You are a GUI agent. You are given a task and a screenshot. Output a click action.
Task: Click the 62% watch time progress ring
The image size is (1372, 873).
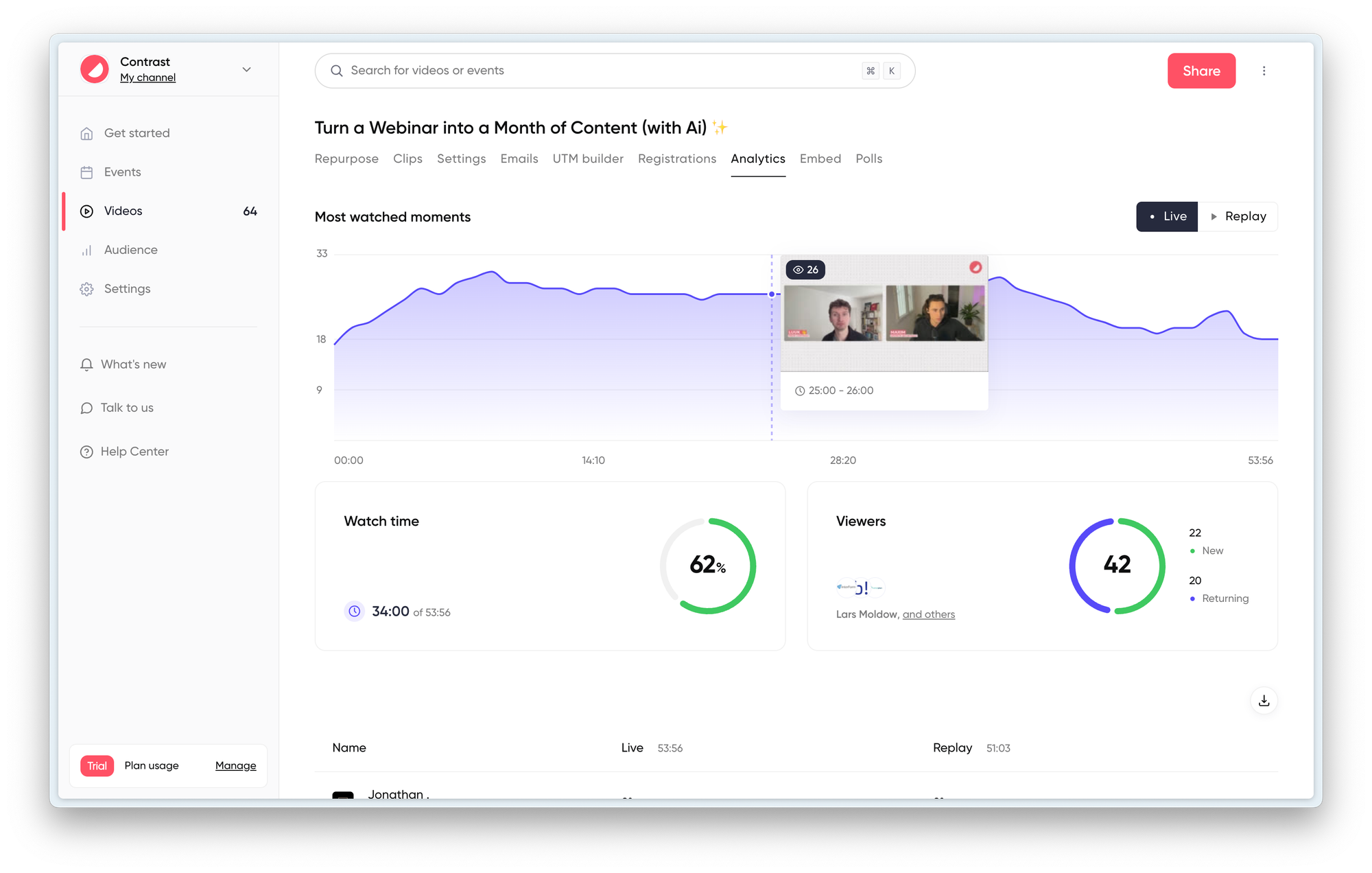pyautogui.click(x=707, y=566)
